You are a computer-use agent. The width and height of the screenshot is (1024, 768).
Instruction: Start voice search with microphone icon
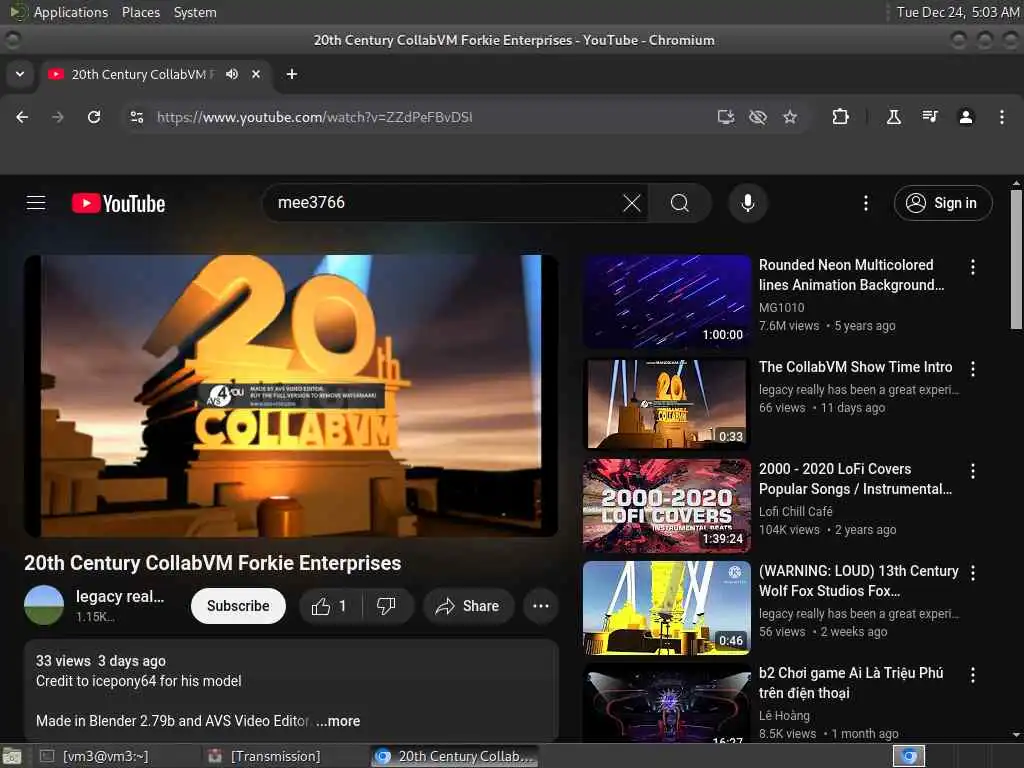point(748,203)
